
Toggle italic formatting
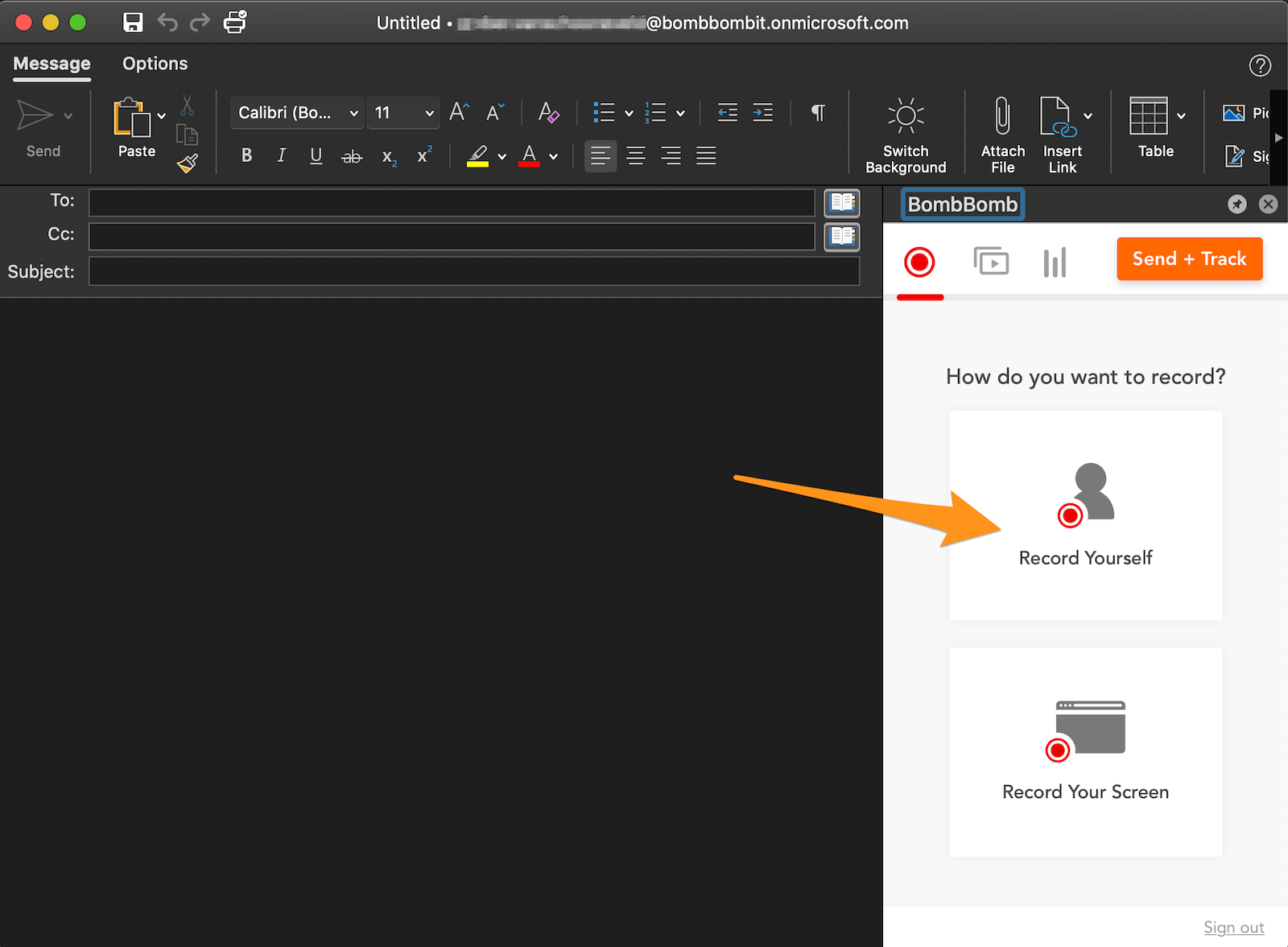(x=281, y=155)
